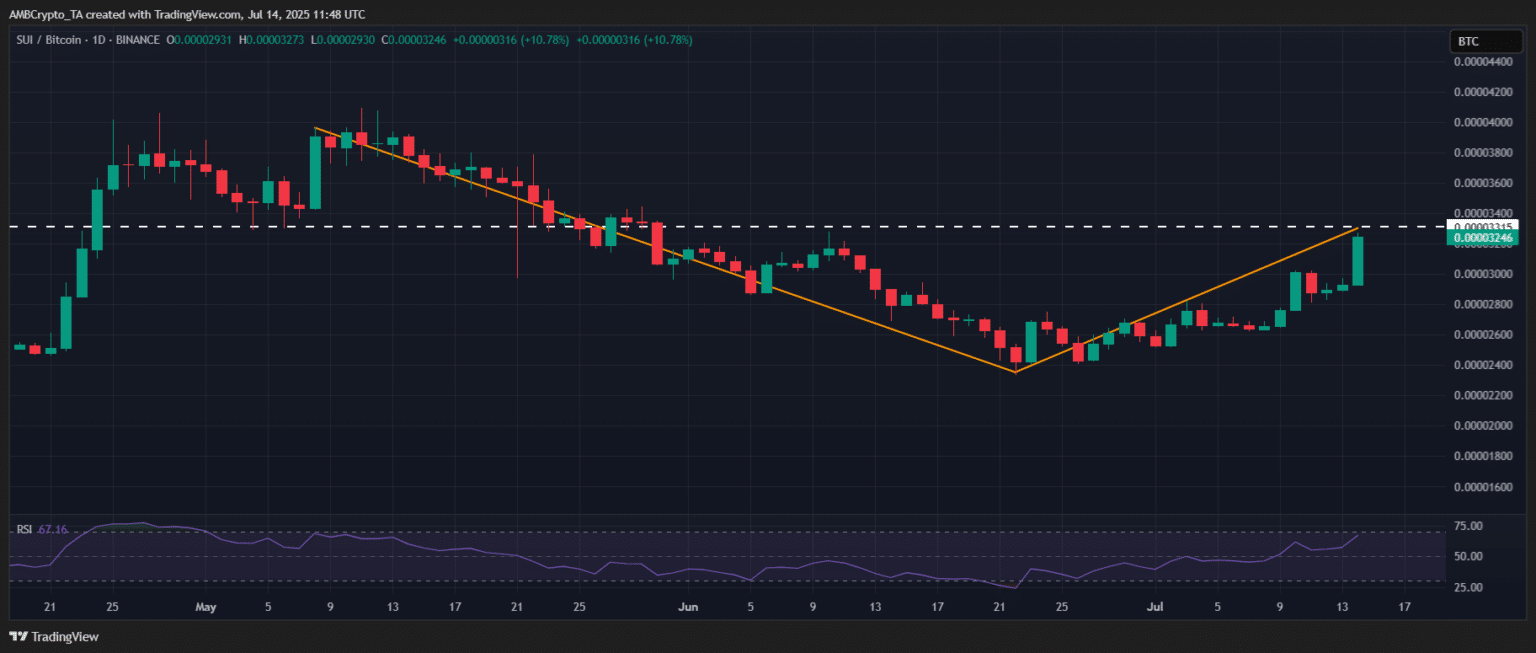
Task: Click the 0.00004200 price axis label
Action: click(1484, 92)
